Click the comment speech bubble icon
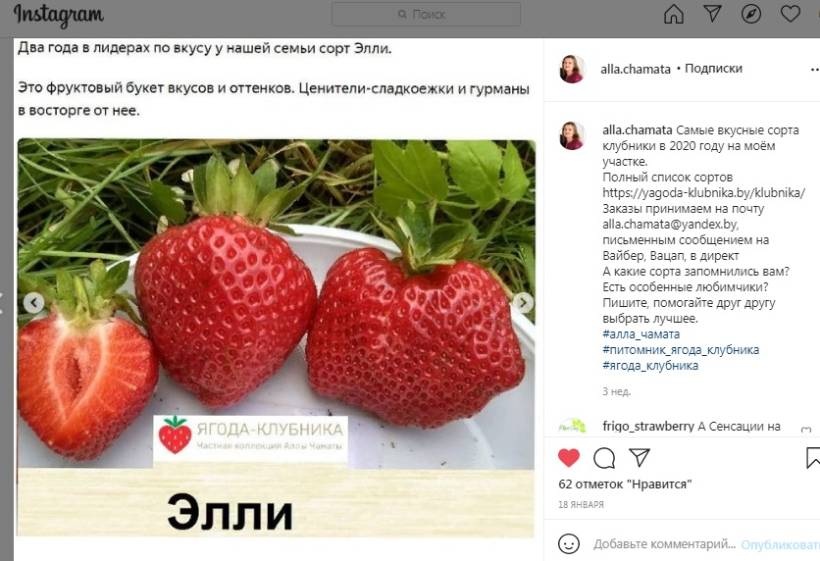The height and width of the screenshot is (561, 820). (604, 458)
